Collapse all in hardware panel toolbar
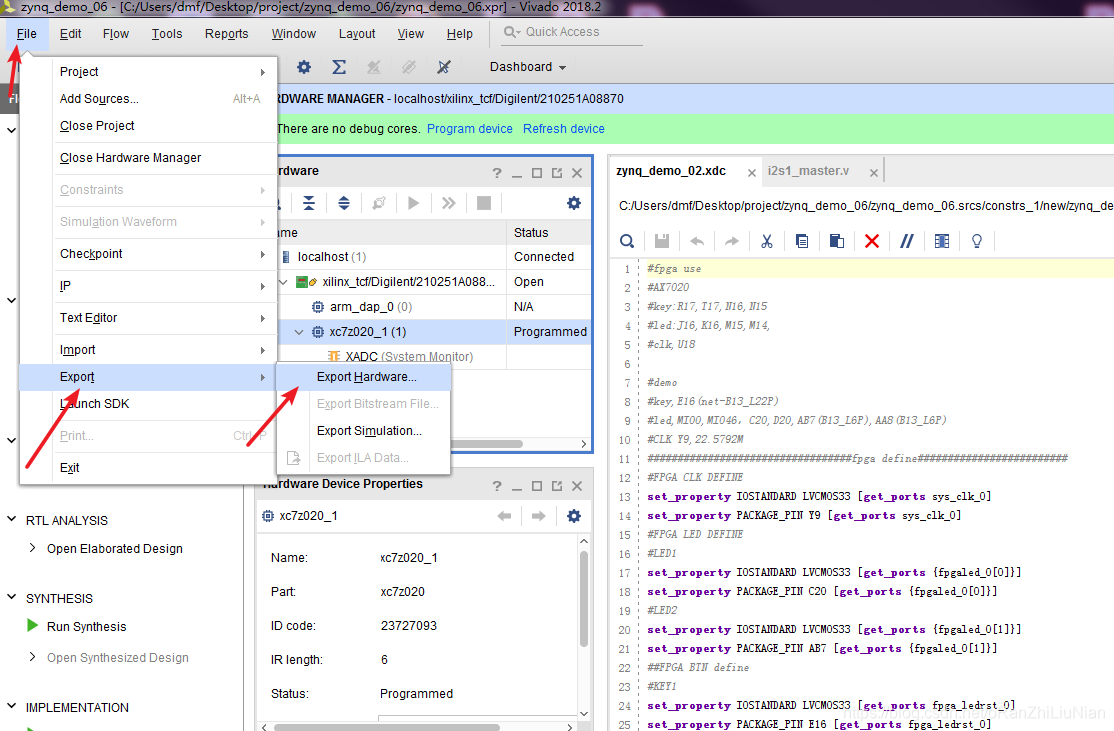Screen dimensions: 1114x731 point(309,203)
